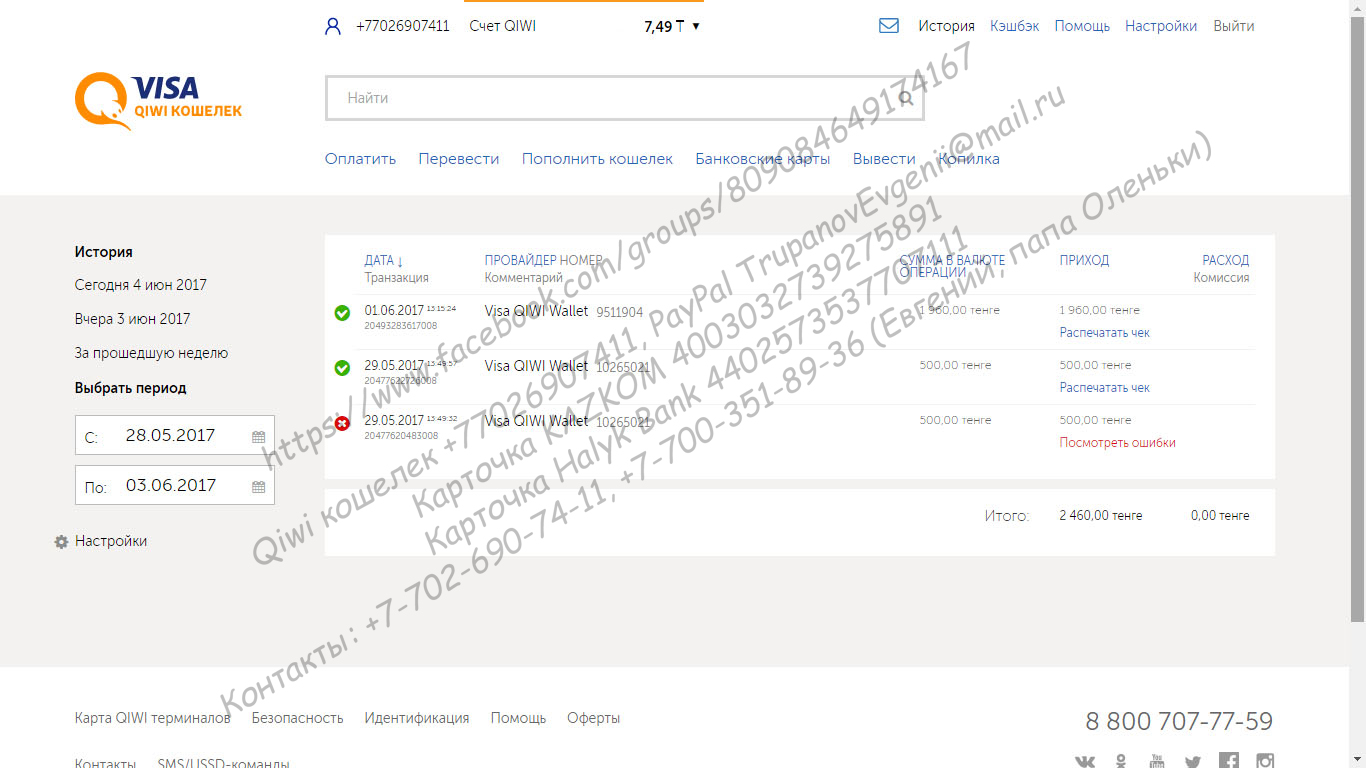Viewport: 1366px width, 768px height.
Task: Open Помощь in top navigation
Action: coord(1082,26)
